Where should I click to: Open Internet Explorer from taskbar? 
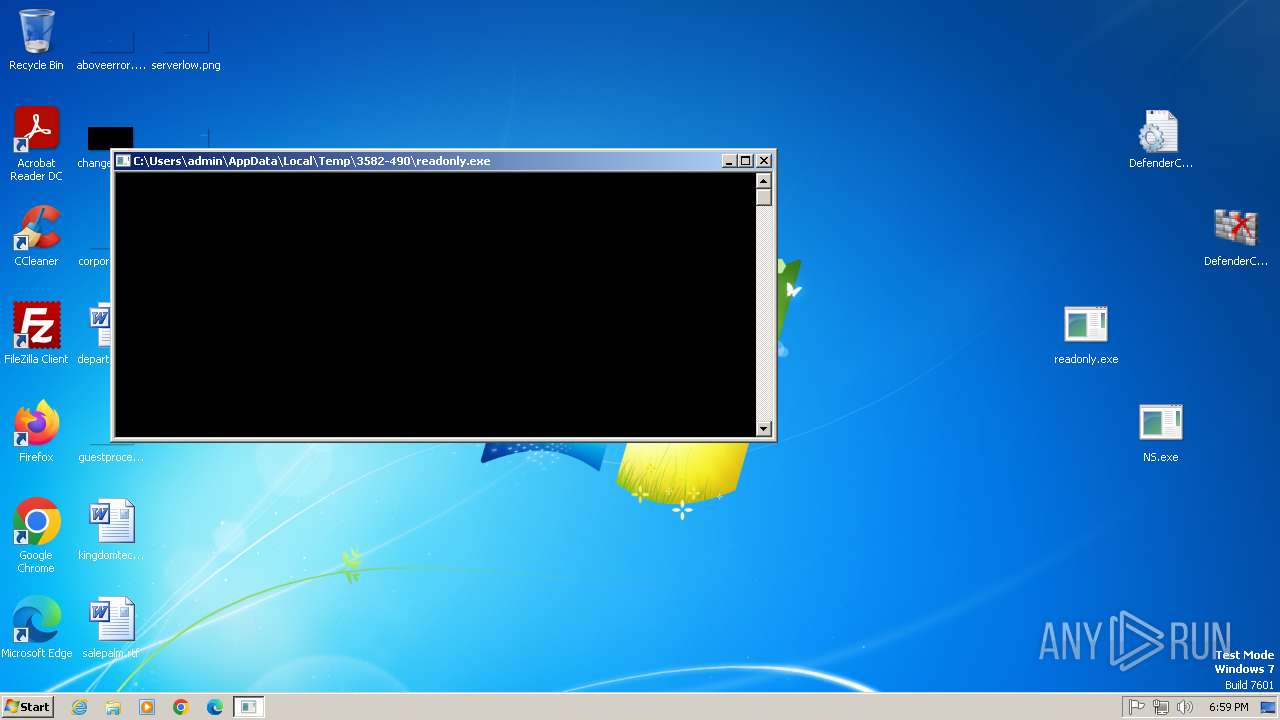[79, 707]
